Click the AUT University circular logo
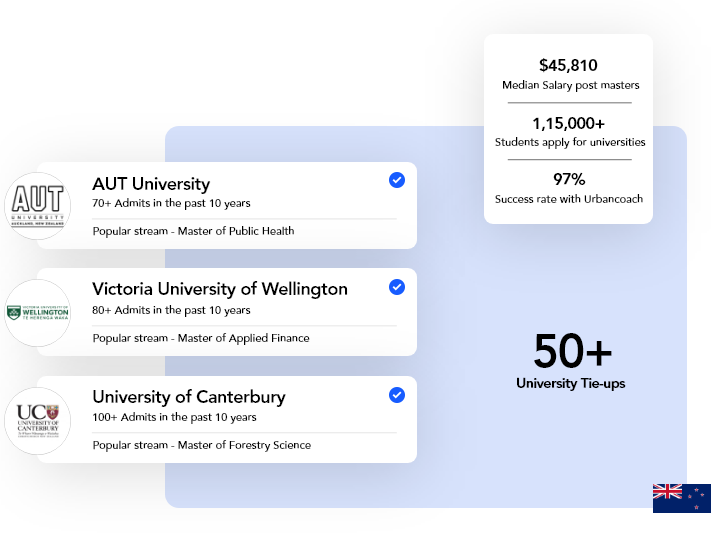Viewport: 711px width, 557px height. pos(38,206)
